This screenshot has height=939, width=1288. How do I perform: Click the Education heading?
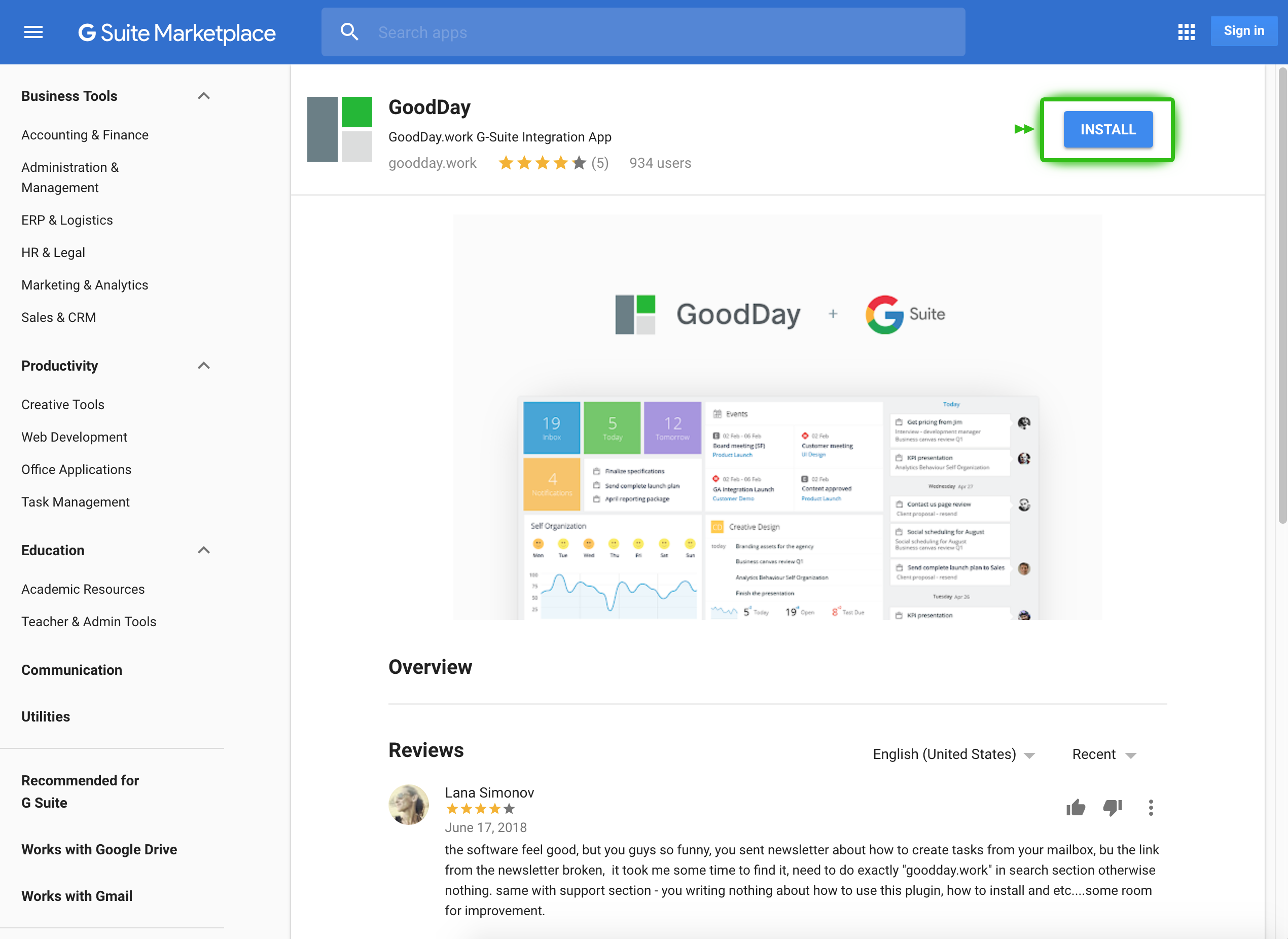pyautogui.click(x=52, y=550)
